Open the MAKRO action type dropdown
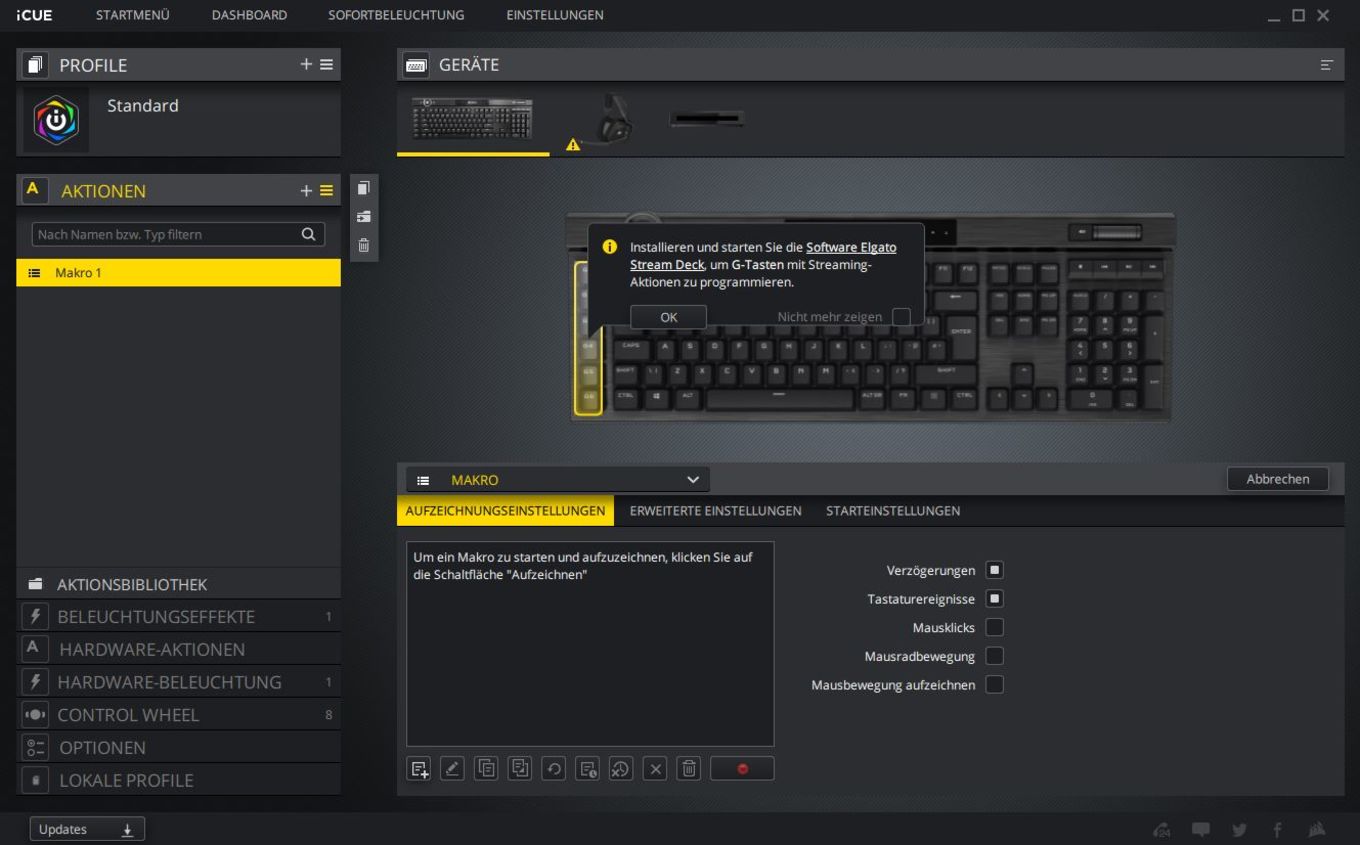1360x845 pixels. coord(558,480)
